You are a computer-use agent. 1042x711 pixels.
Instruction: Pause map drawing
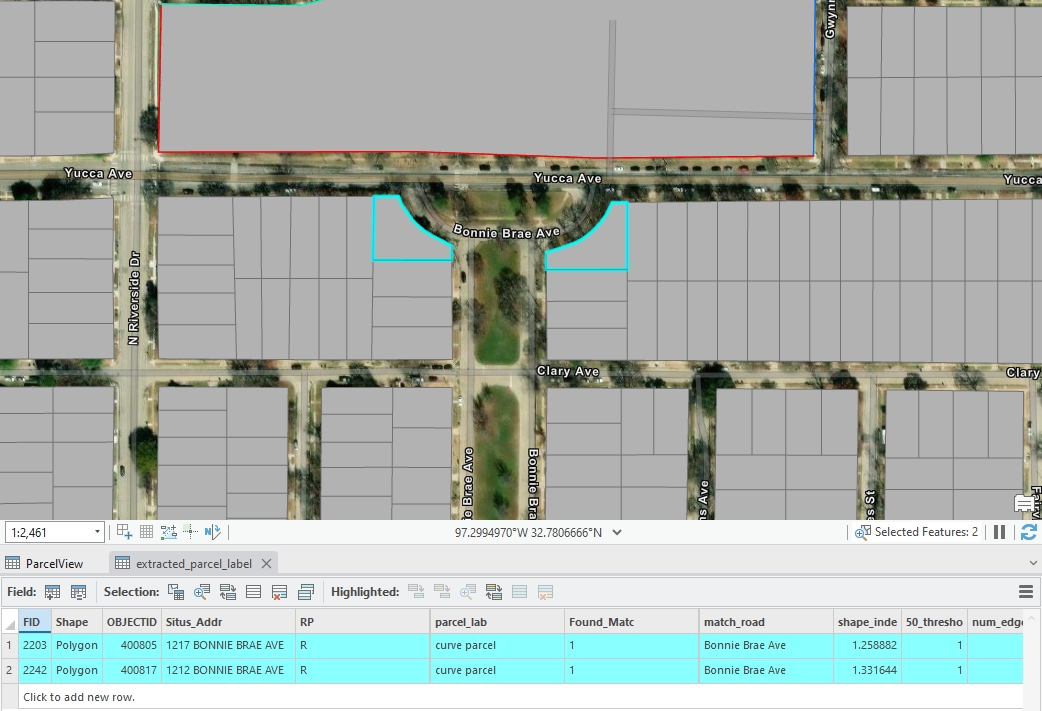click(x=999, y=532)
